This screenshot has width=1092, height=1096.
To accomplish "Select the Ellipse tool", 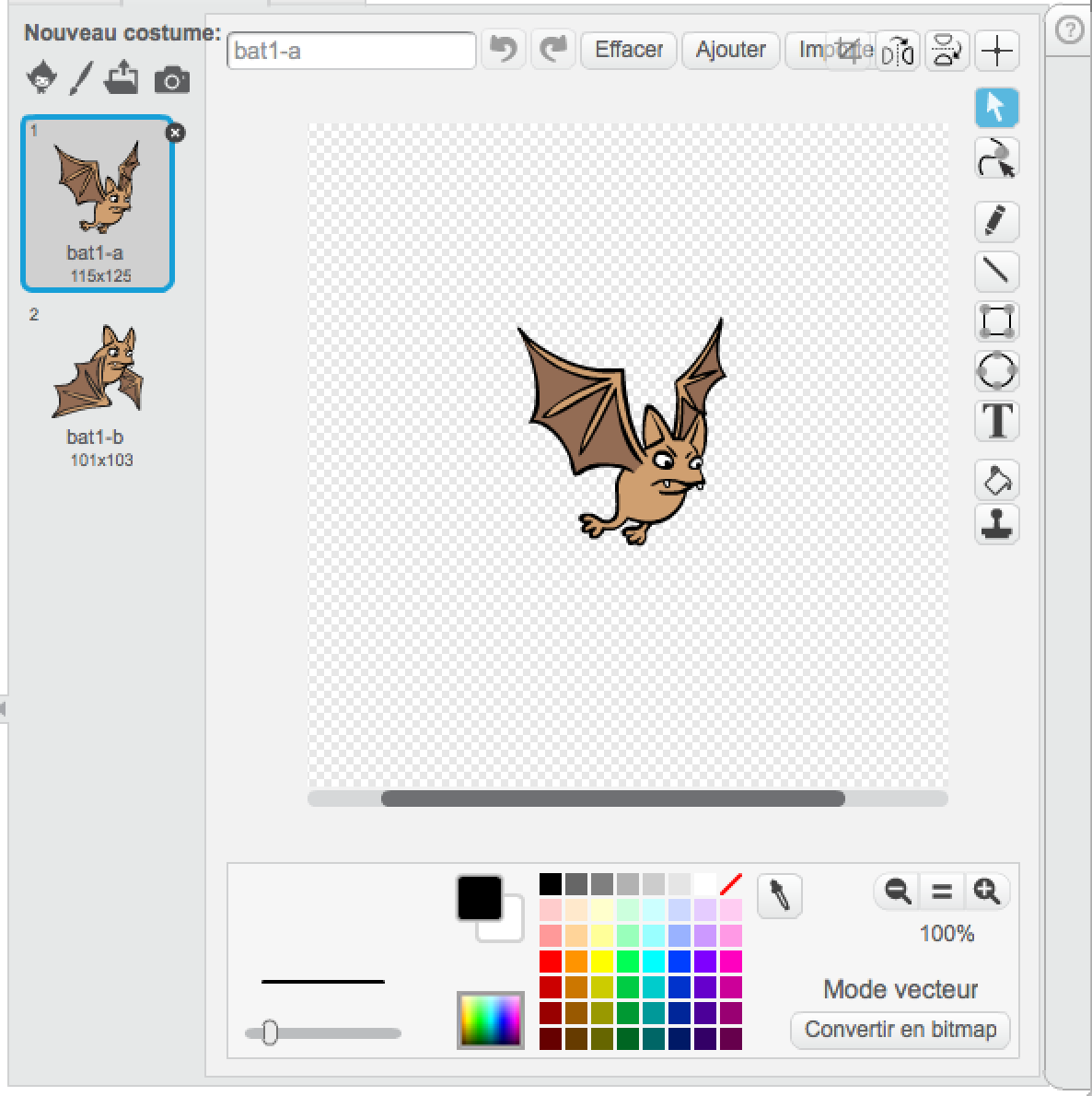I will click(x=997, y=370).
